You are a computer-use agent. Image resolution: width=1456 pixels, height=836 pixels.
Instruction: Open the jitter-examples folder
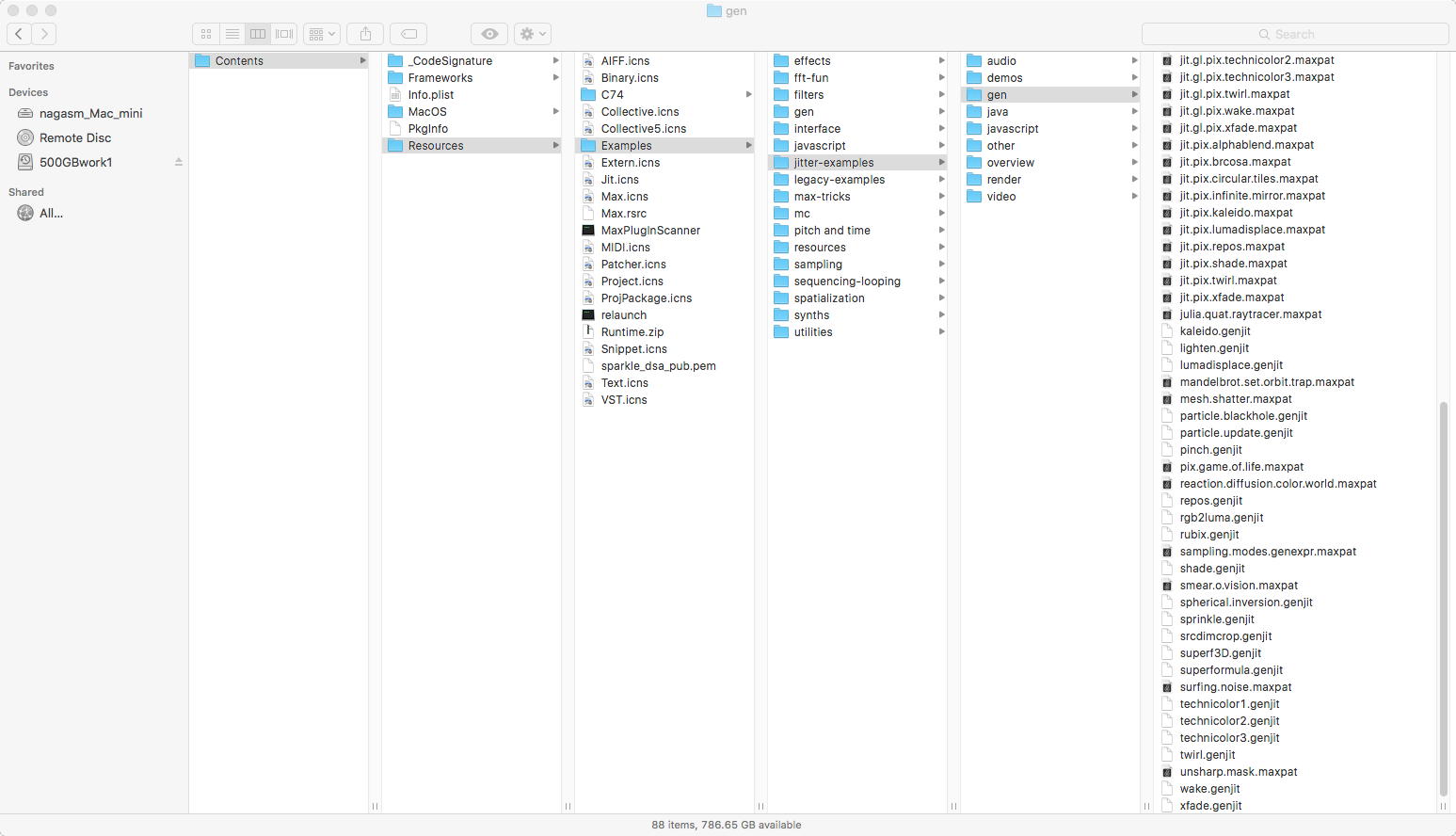834,162
